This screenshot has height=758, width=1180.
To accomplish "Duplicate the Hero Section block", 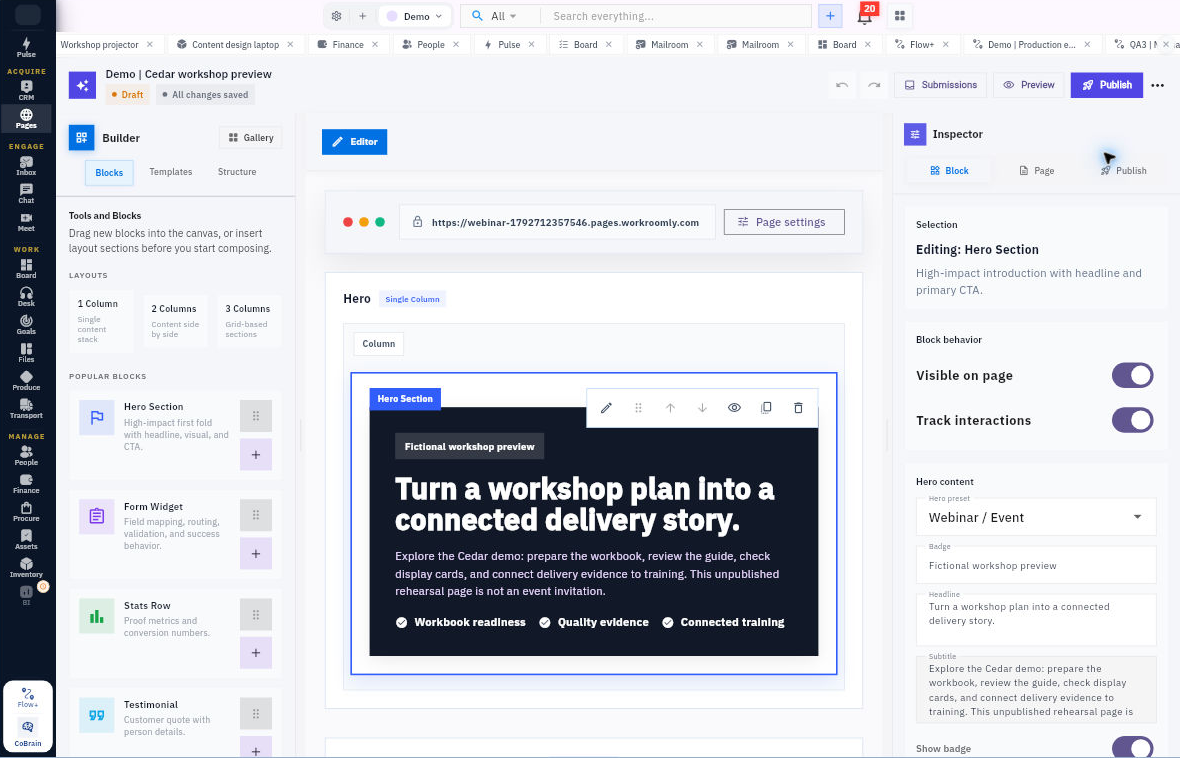I will (766, 408).
